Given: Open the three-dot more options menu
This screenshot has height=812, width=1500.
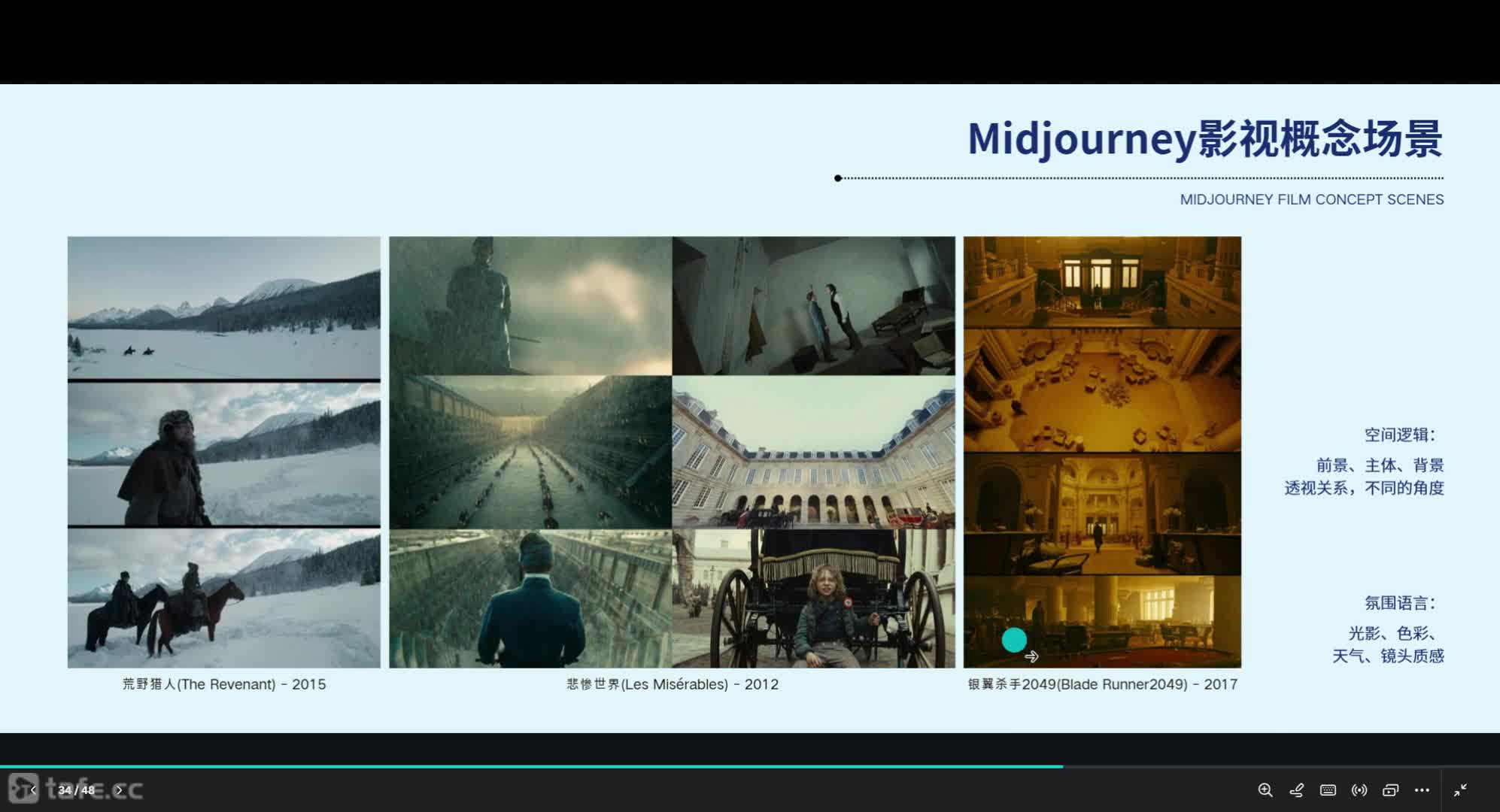Looking at the screenshot, I should pyautogui.click(x=1422, y=790).
